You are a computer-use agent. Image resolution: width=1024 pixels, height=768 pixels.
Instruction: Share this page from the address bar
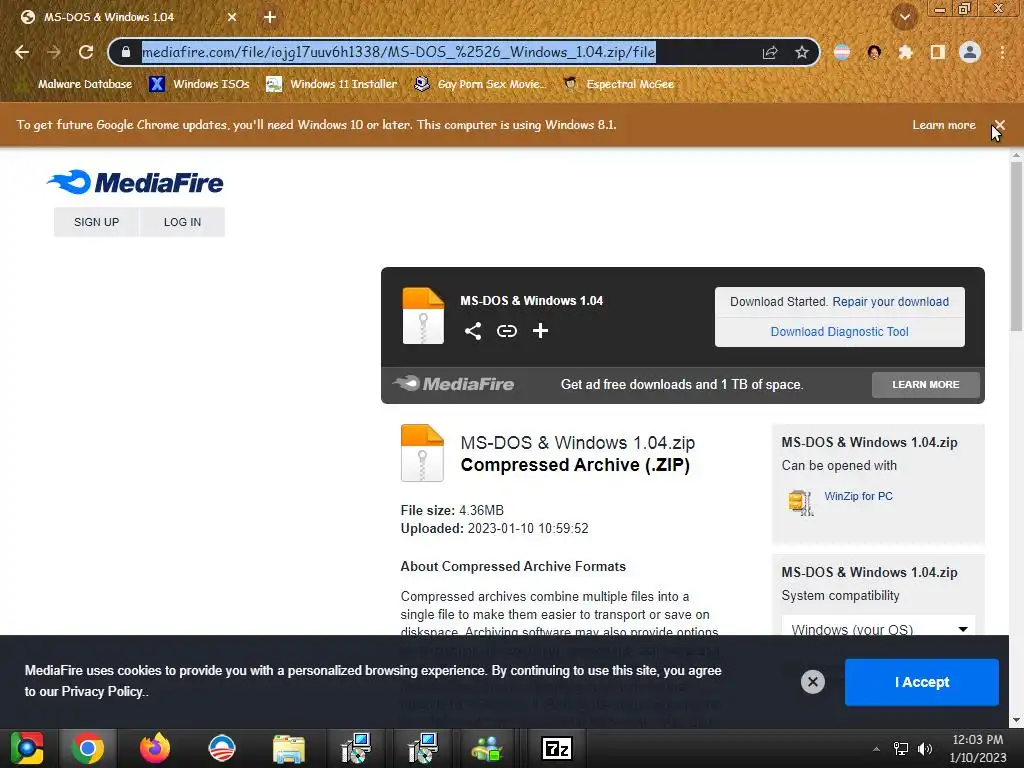click(x=770, y=52)
